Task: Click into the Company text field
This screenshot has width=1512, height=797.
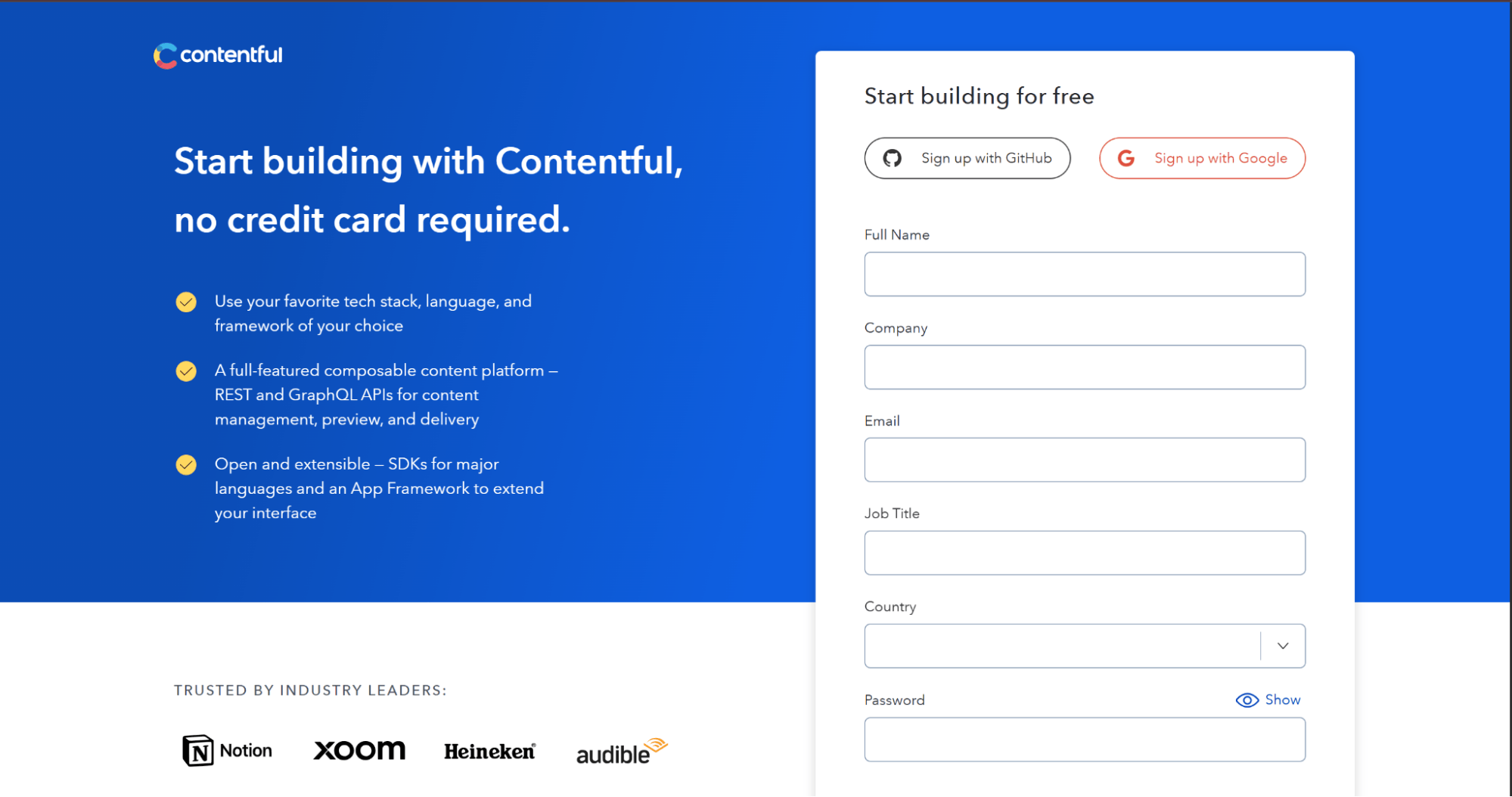Action: coord(1084,367)
